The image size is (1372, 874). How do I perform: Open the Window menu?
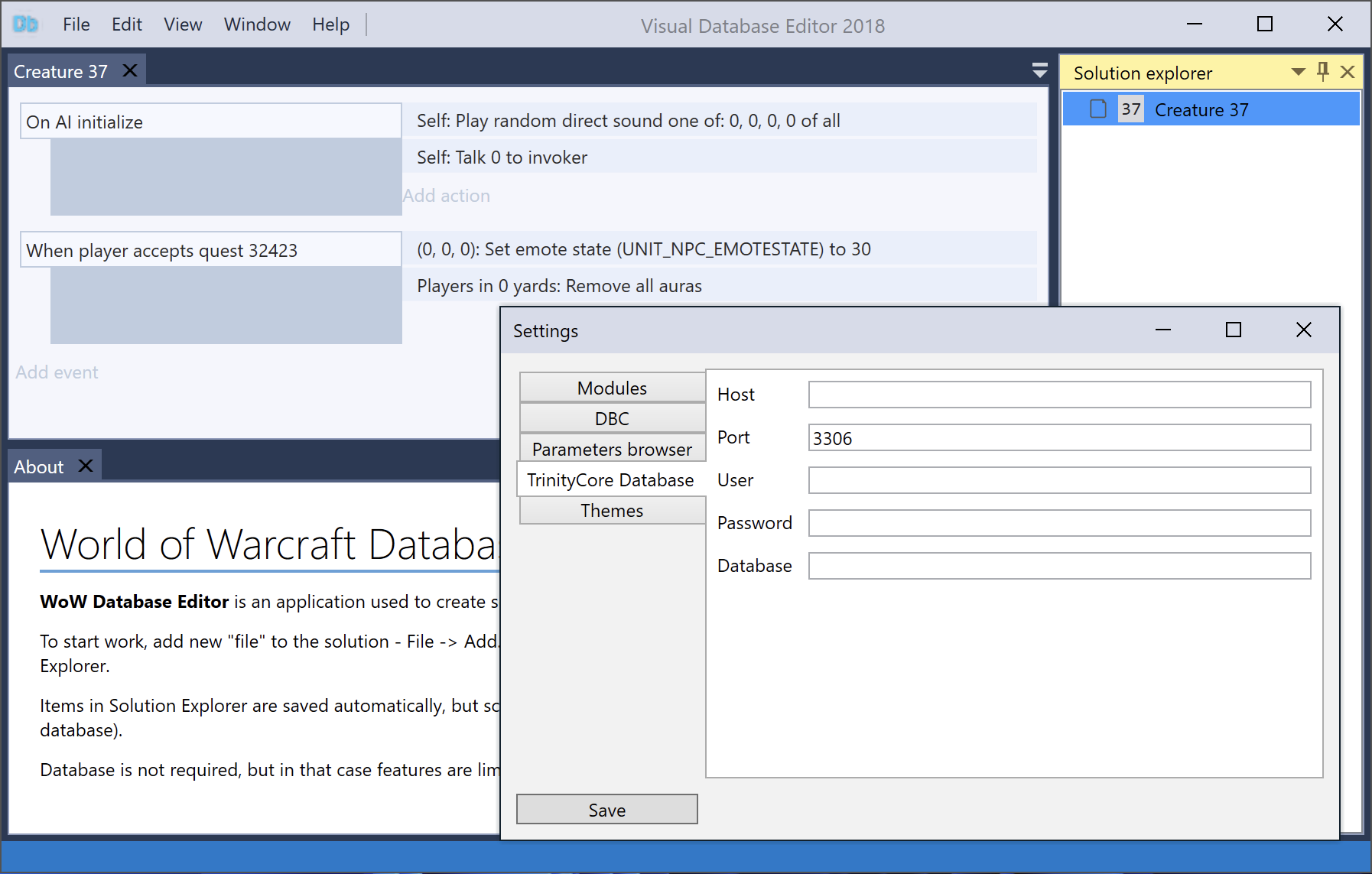256,24
